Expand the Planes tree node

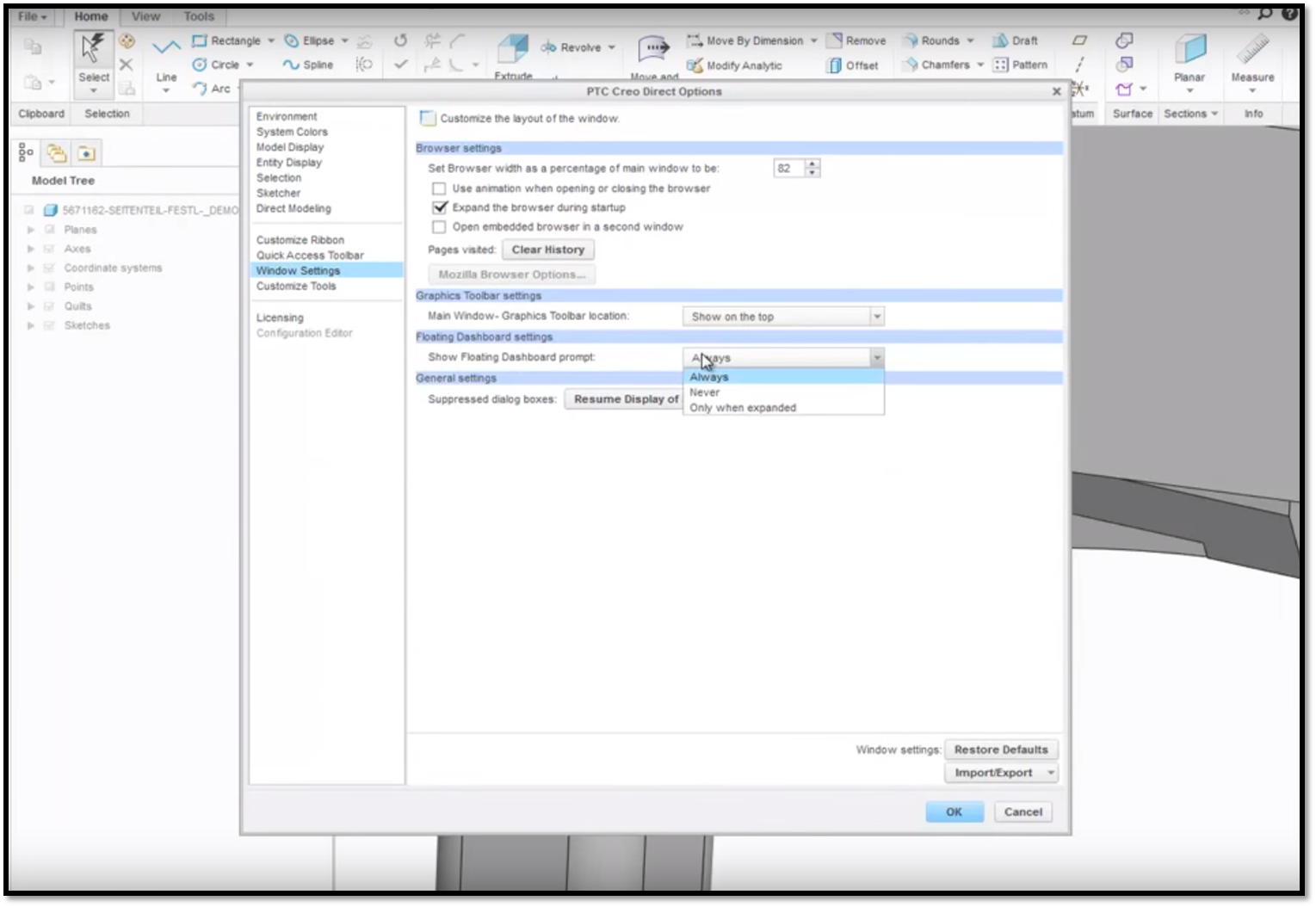coord(31,230)
